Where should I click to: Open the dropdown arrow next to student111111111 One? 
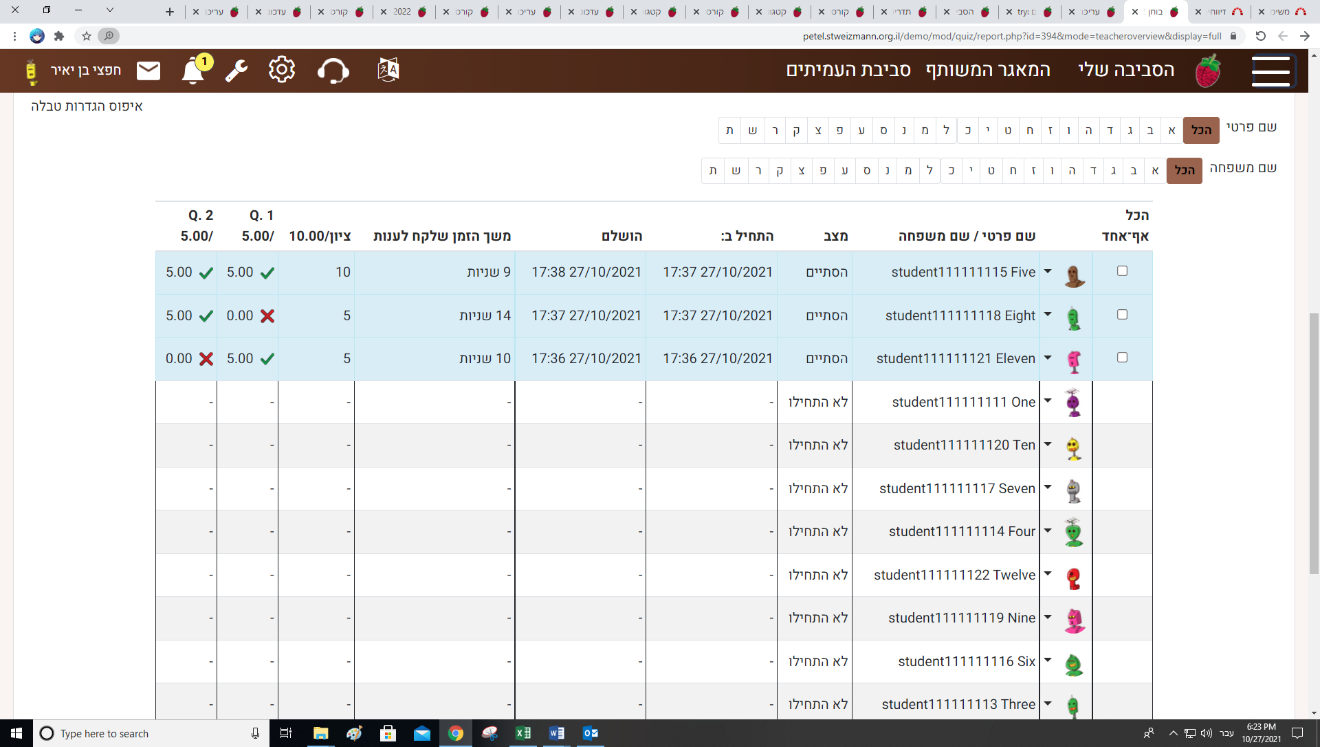click(1048, 401)
